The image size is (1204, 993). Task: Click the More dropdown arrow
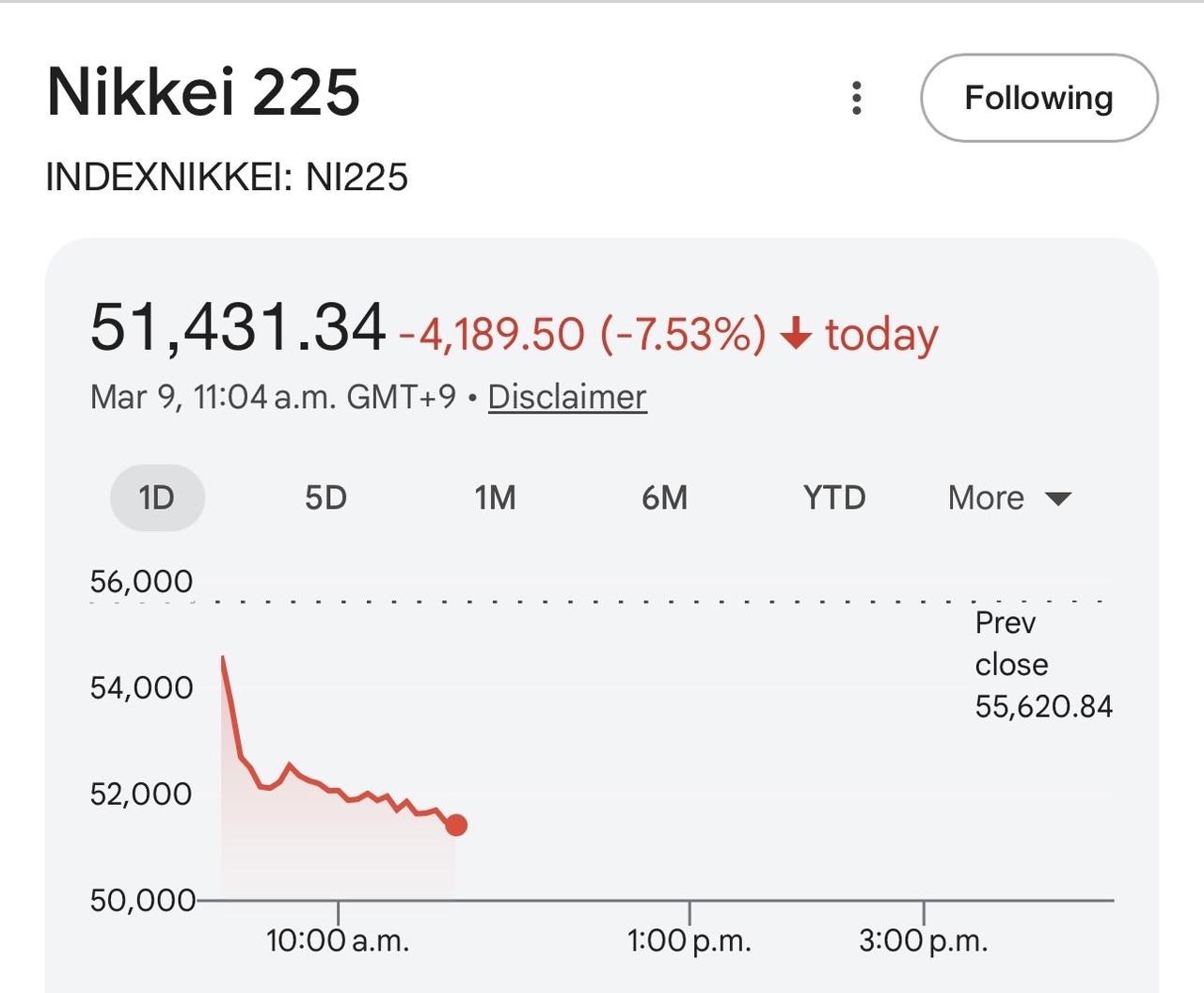[x=1058, y=498]
